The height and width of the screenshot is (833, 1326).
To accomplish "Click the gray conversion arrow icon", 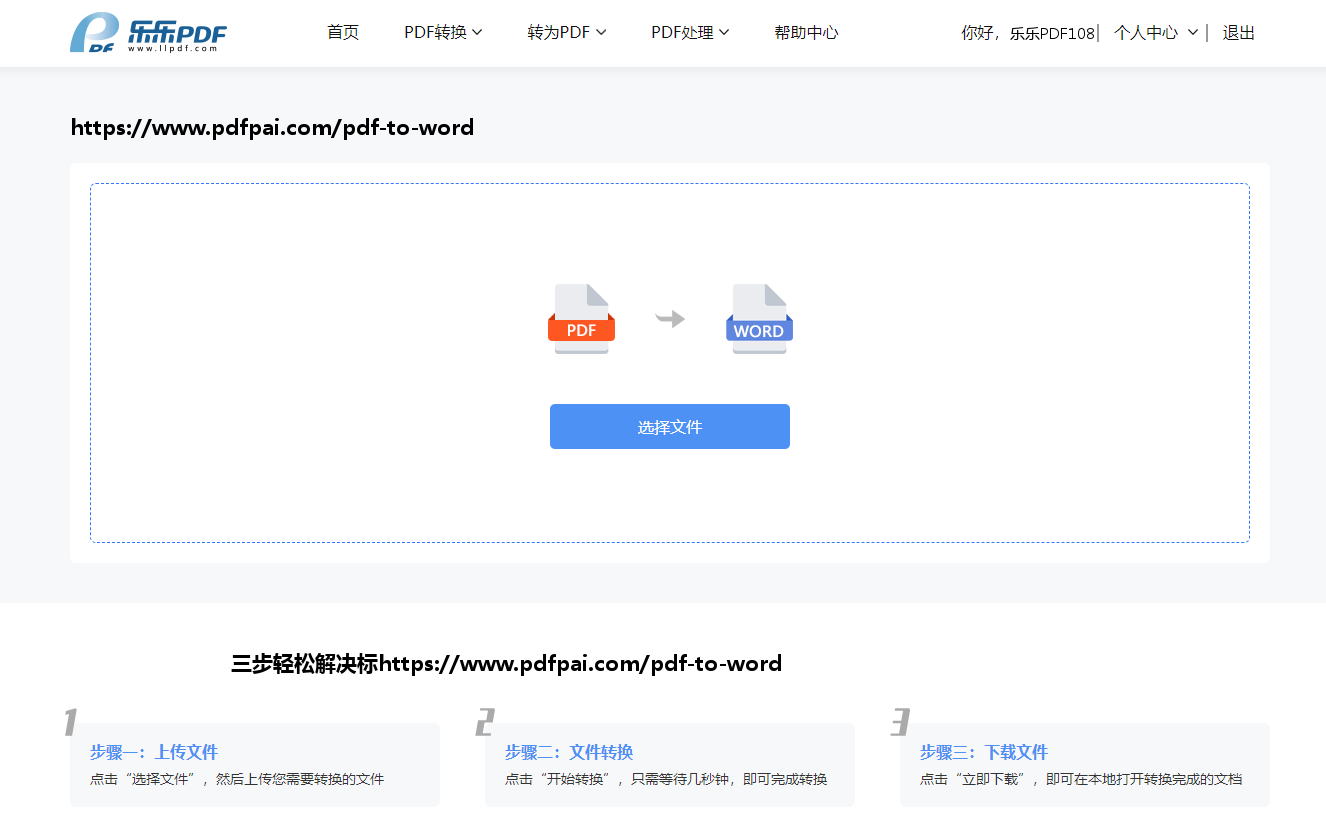I will coord(670,319).
